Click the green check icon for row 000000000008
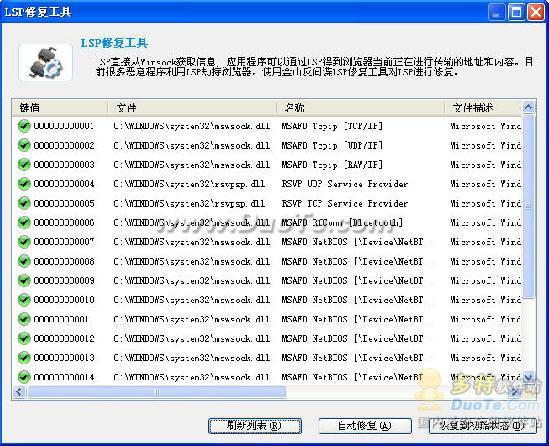The width and height of the screenshot is (549, 446). (24, 261)
